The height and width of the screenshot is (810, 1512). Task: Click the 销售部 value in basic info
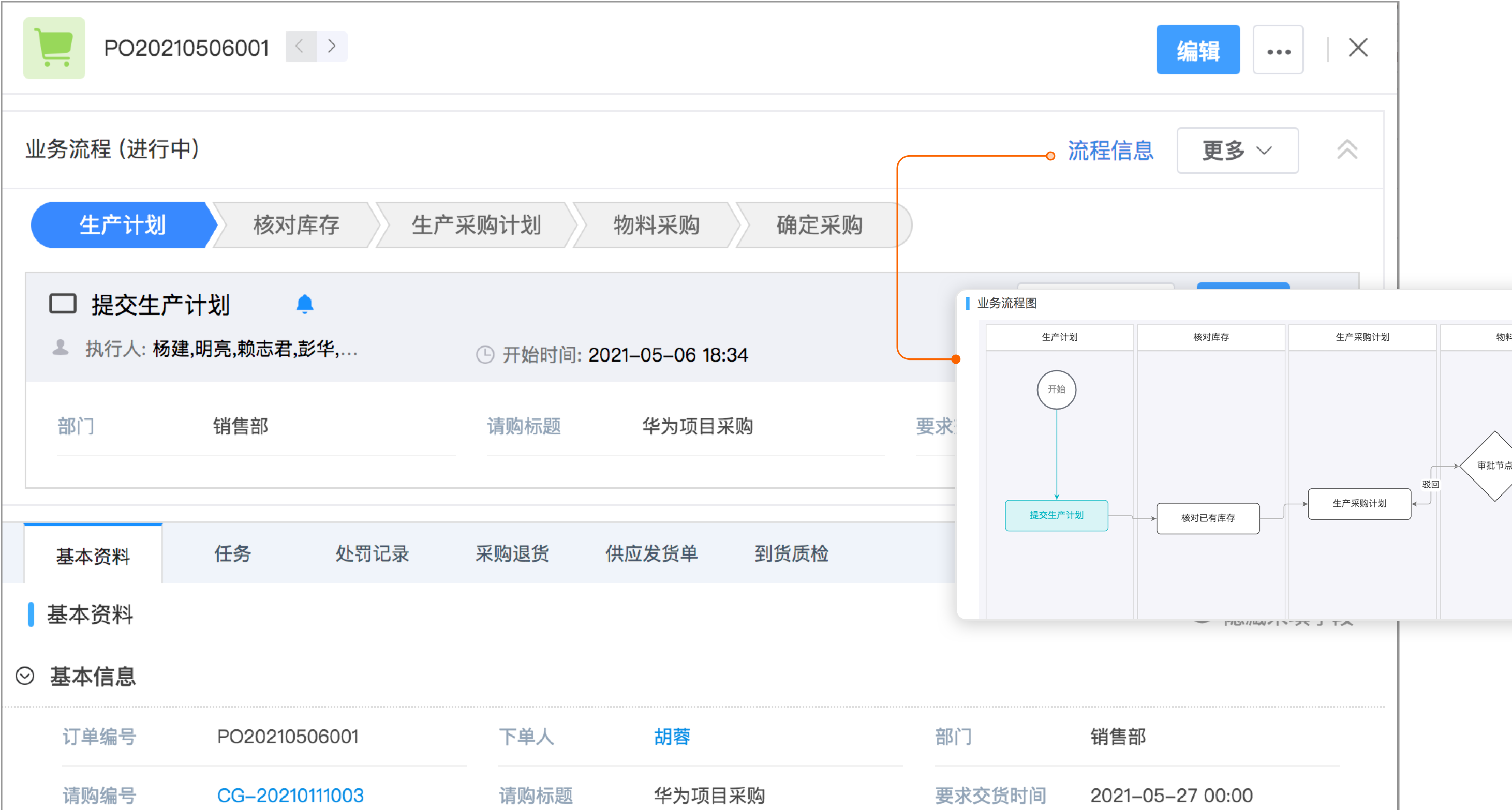point(1118,736)
